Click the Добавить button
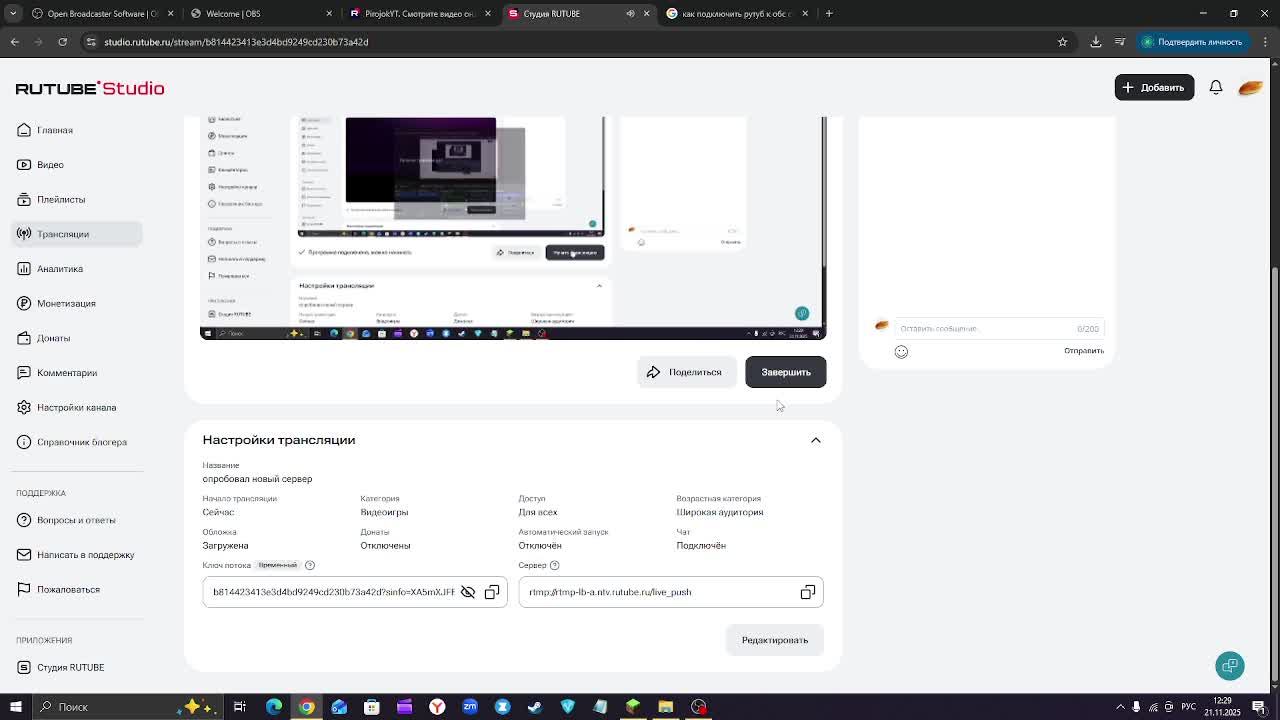 (1154, 87)
